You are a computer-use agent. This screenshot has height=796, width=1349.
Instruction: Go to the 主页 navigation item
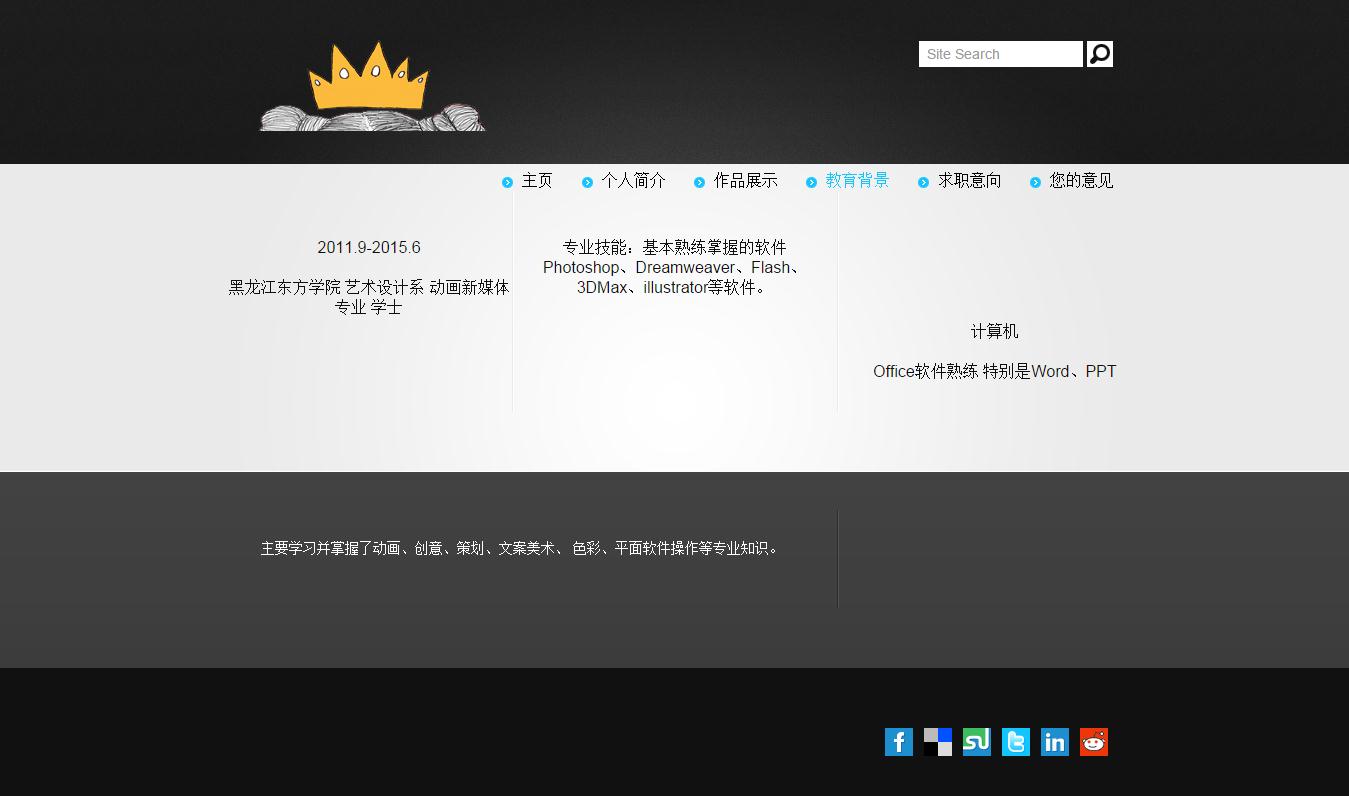pos(537,181)
